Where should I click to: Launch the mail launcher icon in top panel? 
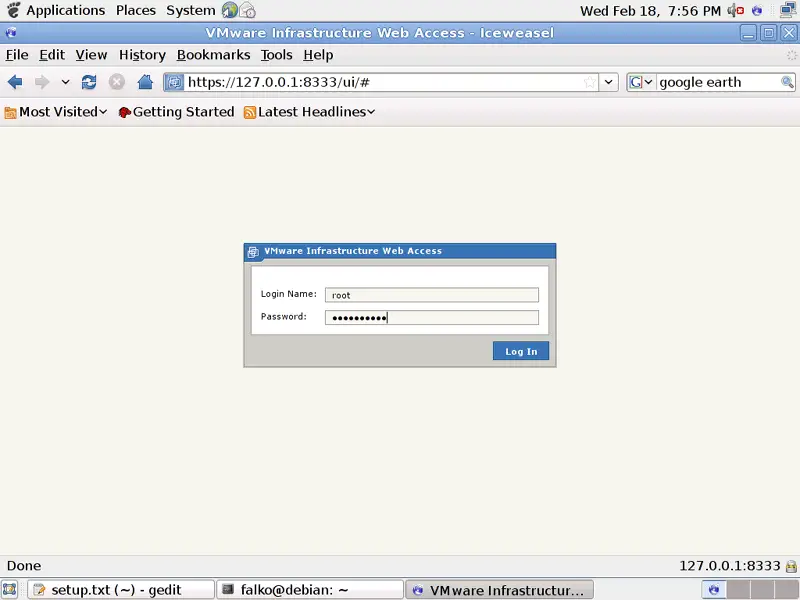point(247,10)
